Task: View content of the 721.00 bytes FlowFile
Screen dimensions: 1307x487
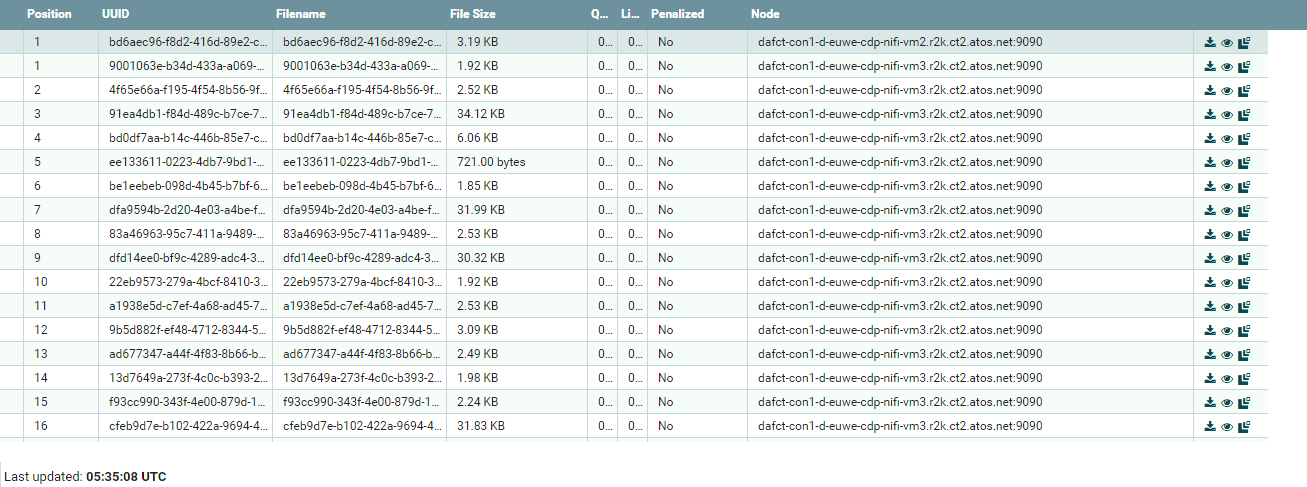Action: pos(1227,163)
